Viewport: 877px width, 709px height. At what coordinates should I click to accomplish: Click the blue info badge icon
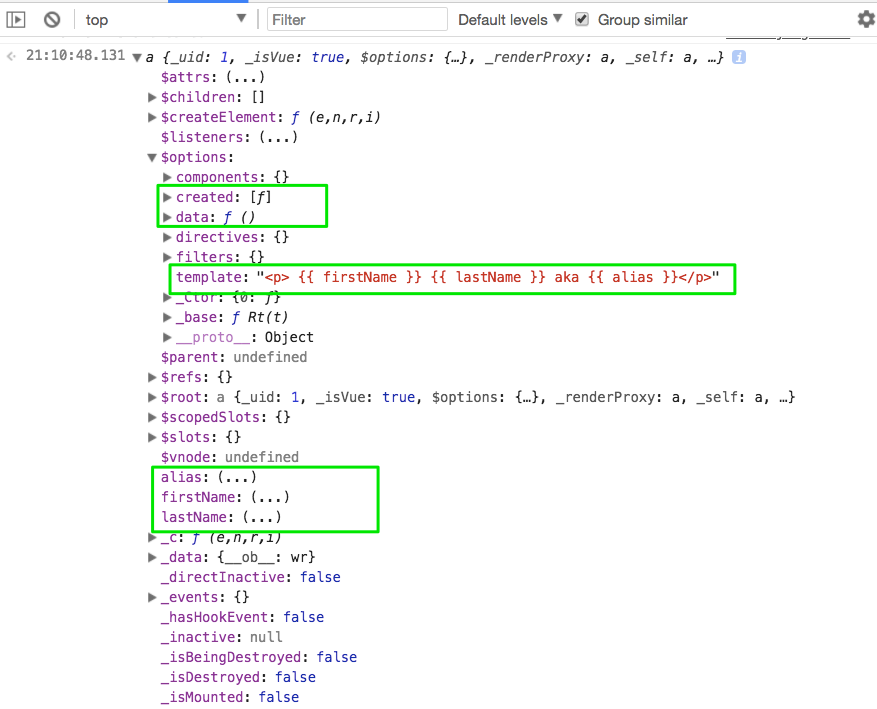coord(739,57)
